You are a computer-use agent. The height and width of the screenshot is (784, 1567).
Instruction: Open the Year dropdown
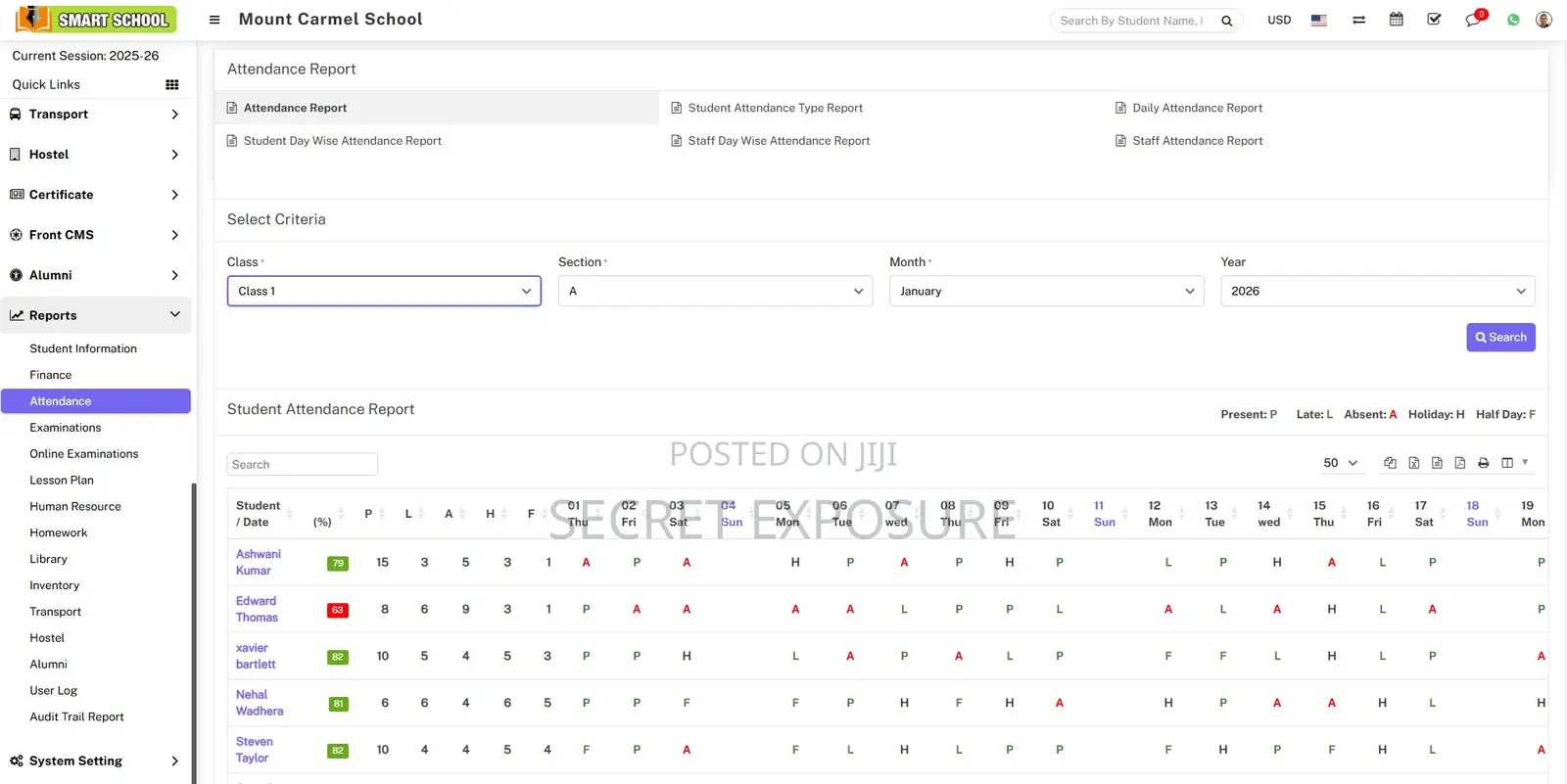(1377, 291)
